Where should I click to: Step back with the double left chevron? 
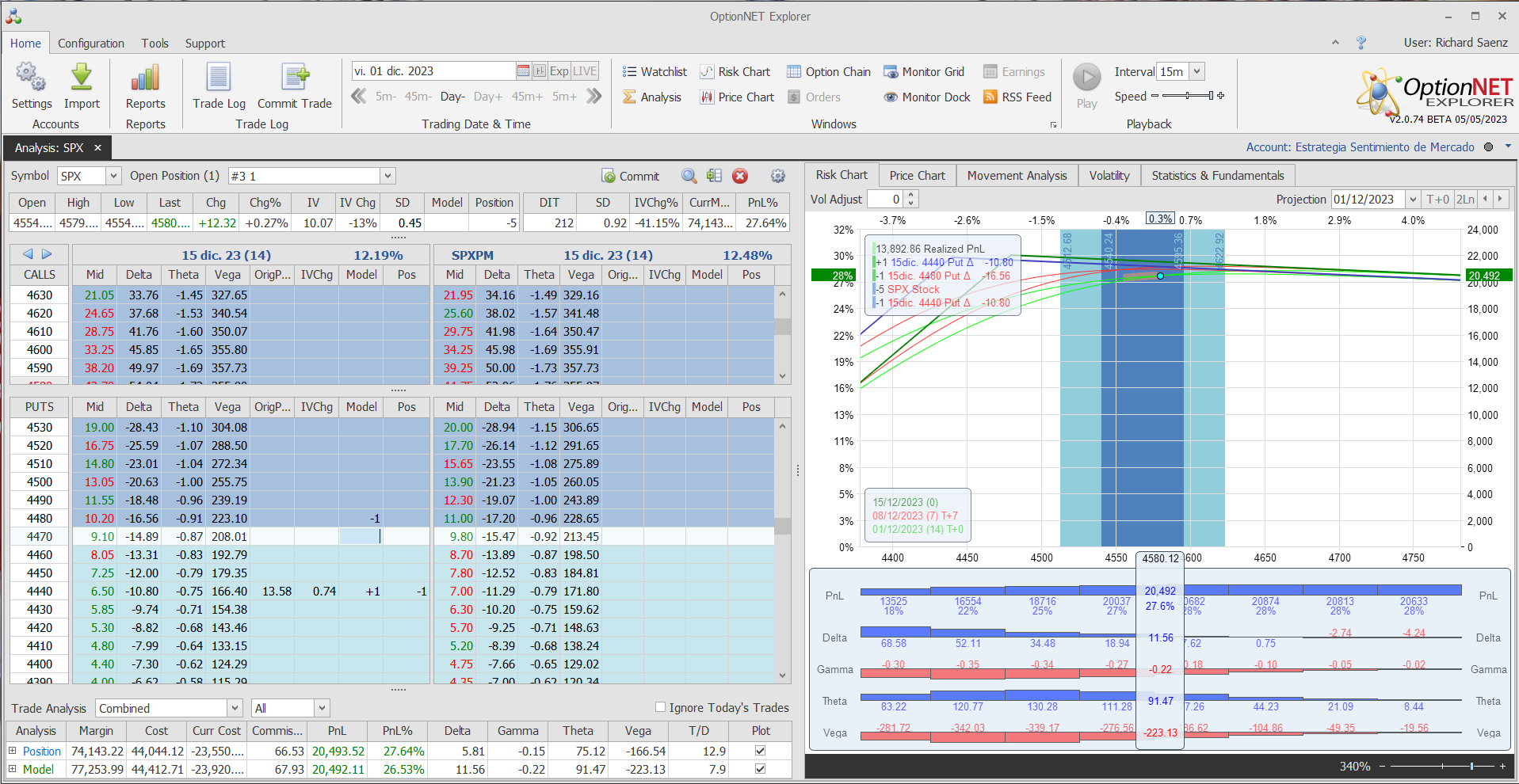[359, 97]
